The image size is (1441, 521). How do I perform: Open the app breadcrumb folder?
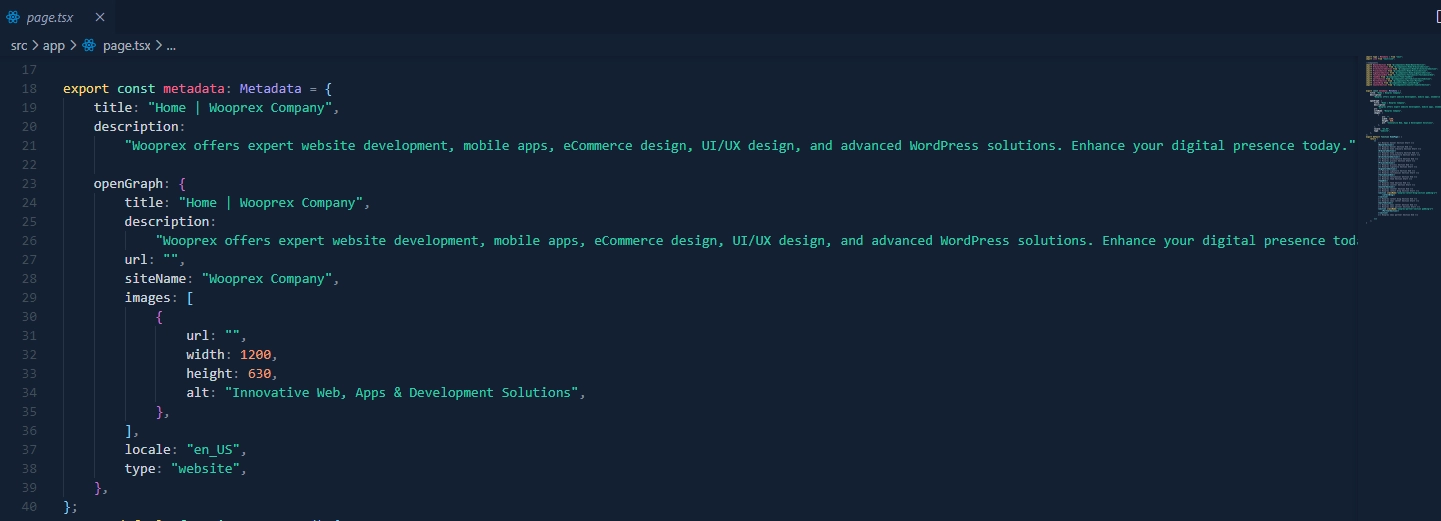click(54, 45)
